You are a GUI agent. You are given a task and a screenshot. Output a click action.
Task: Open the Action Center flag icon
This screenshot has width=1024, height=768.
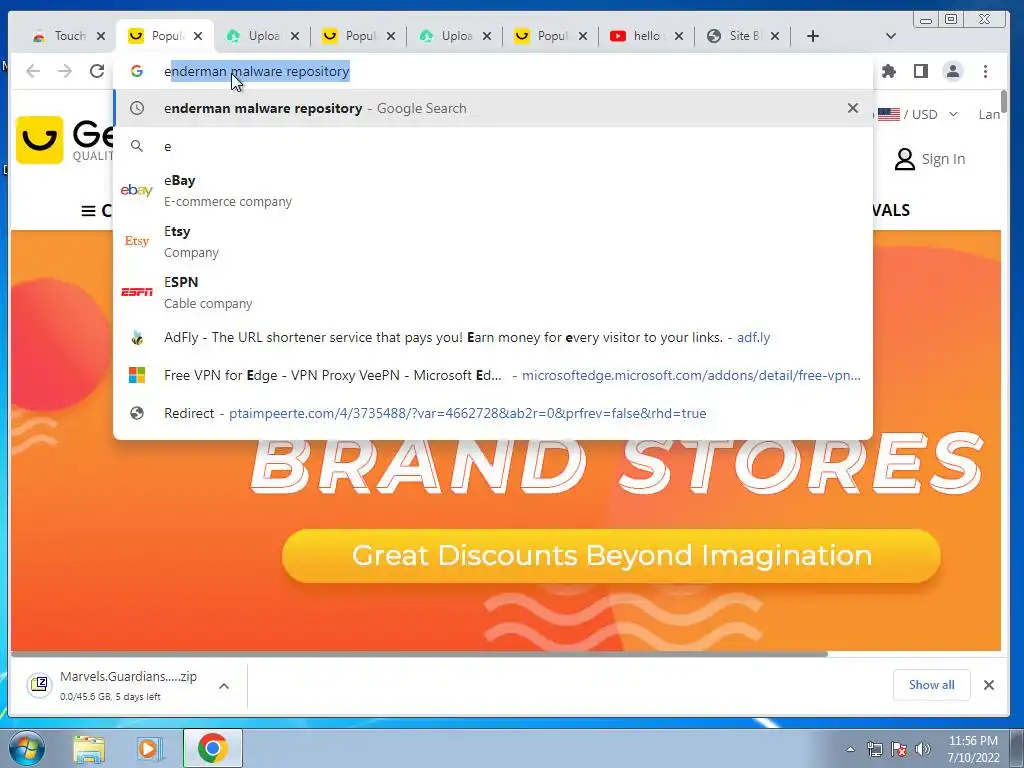click(899, 749)
